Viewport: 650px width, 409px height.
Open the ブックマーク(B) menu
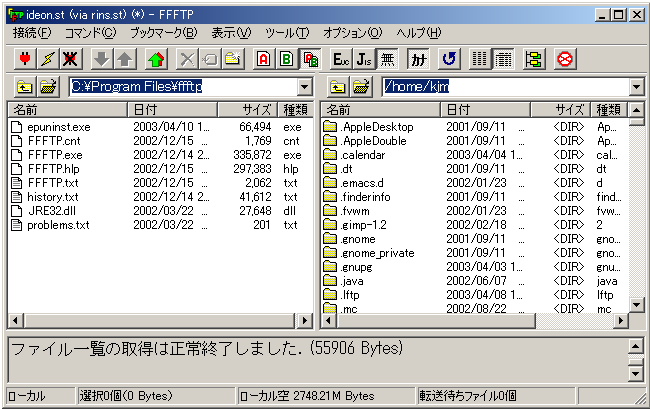pyautogui.click(x=164, y=33)
